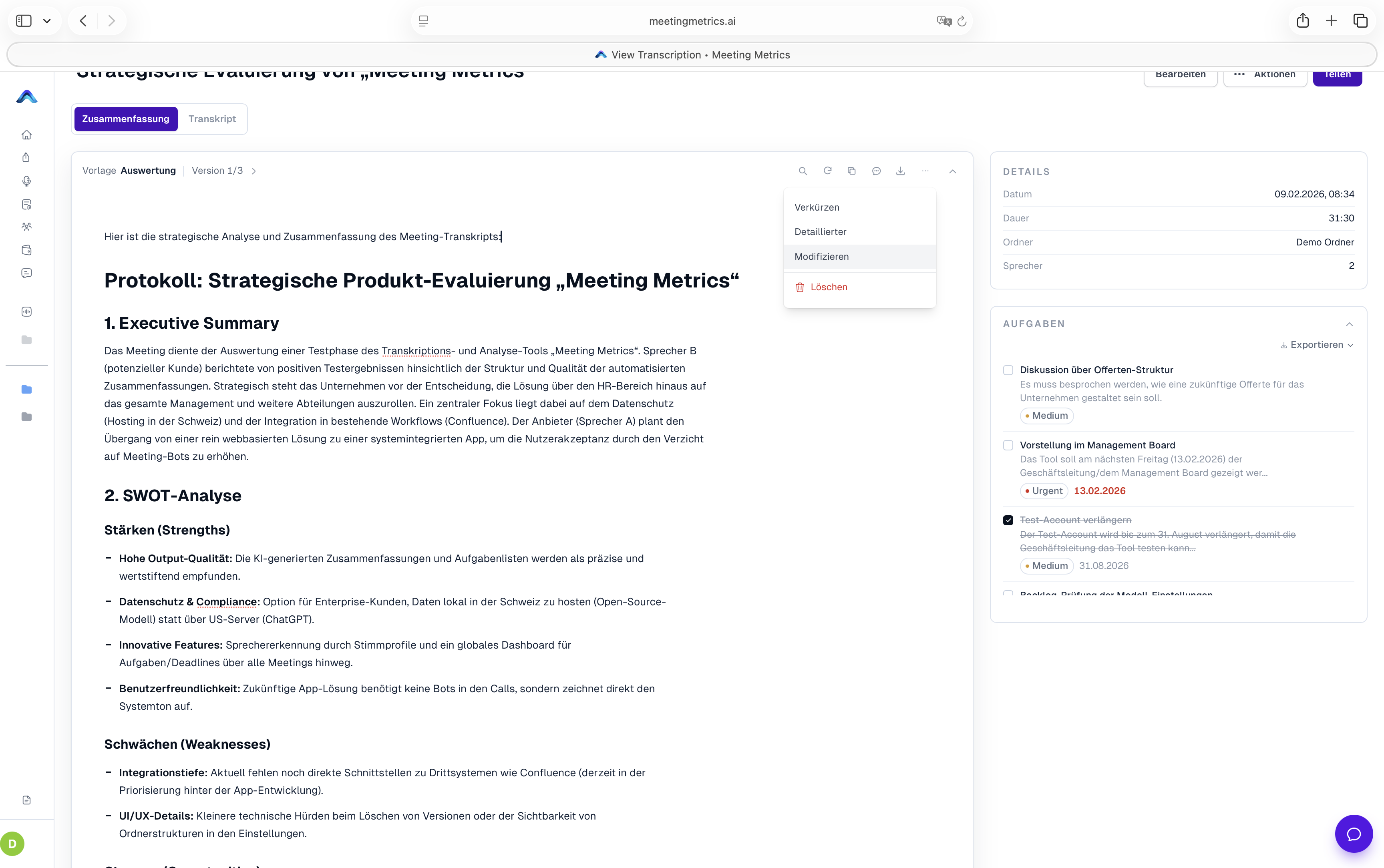This screenshot has height=868, width=1384.
Task: Regenerate the summary with the refresh icon
Action: coord(828,171)
